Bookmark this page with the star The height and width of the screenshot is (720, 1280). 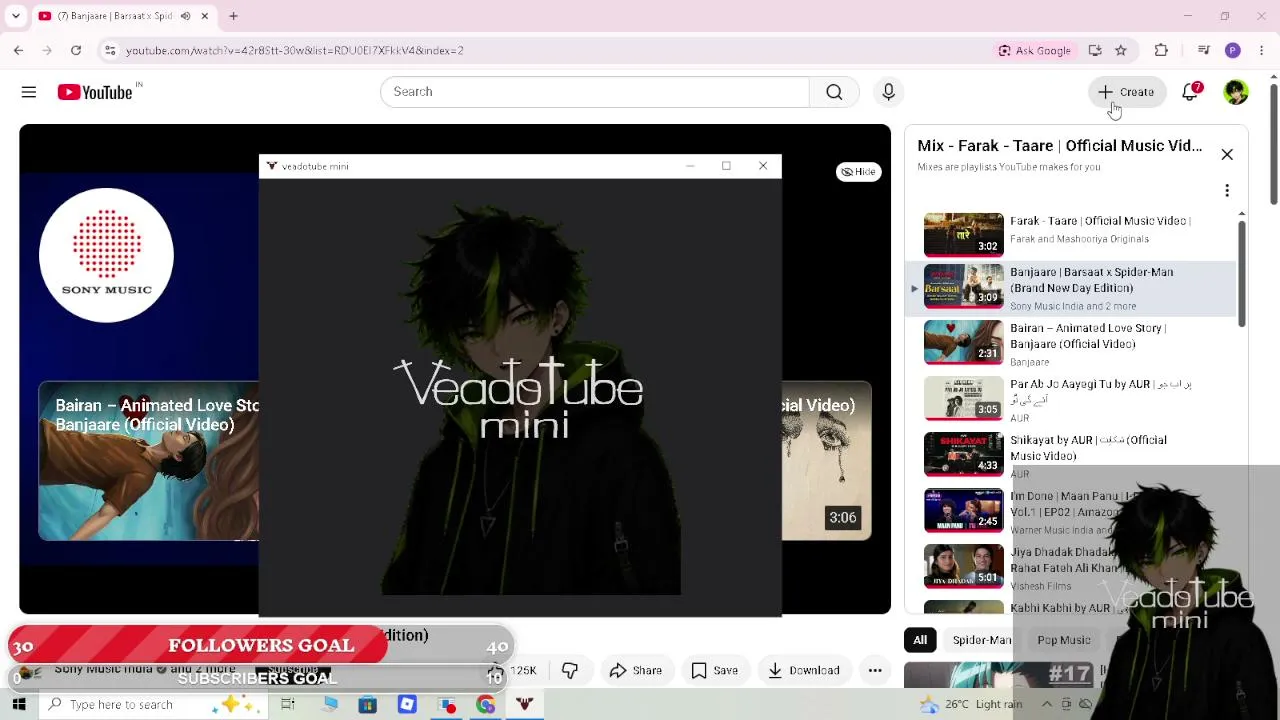(x=1121, y=50)
